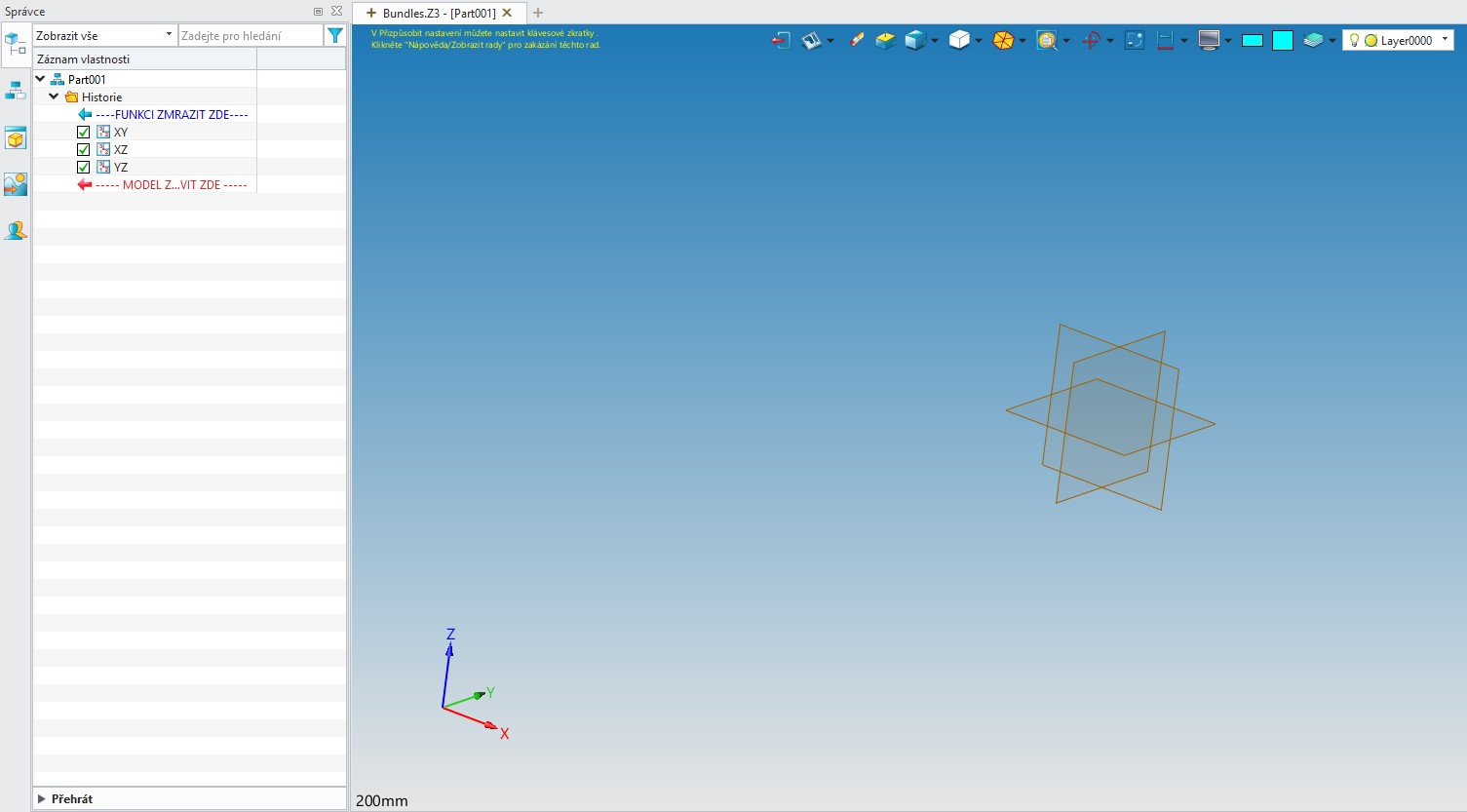1467x812 pixels.
Task: Open the assembly hierarchy sidebar icon
Action: coord(16,91)
